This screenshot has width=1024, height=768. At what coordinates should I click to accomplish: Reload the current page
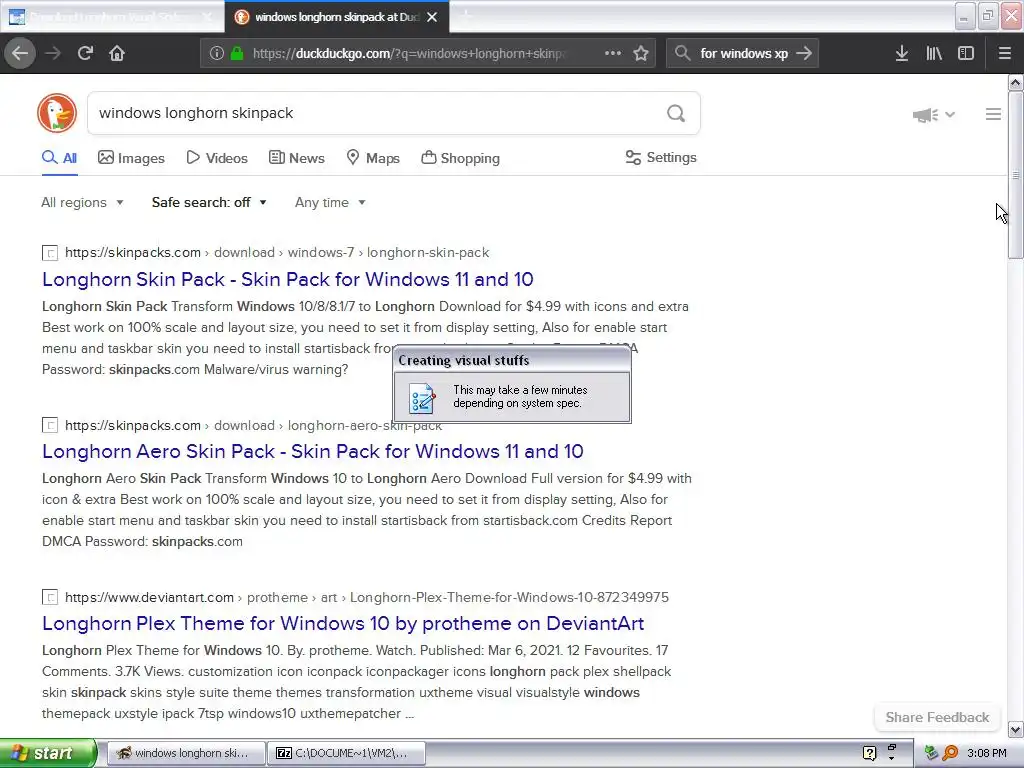(85, 54)
